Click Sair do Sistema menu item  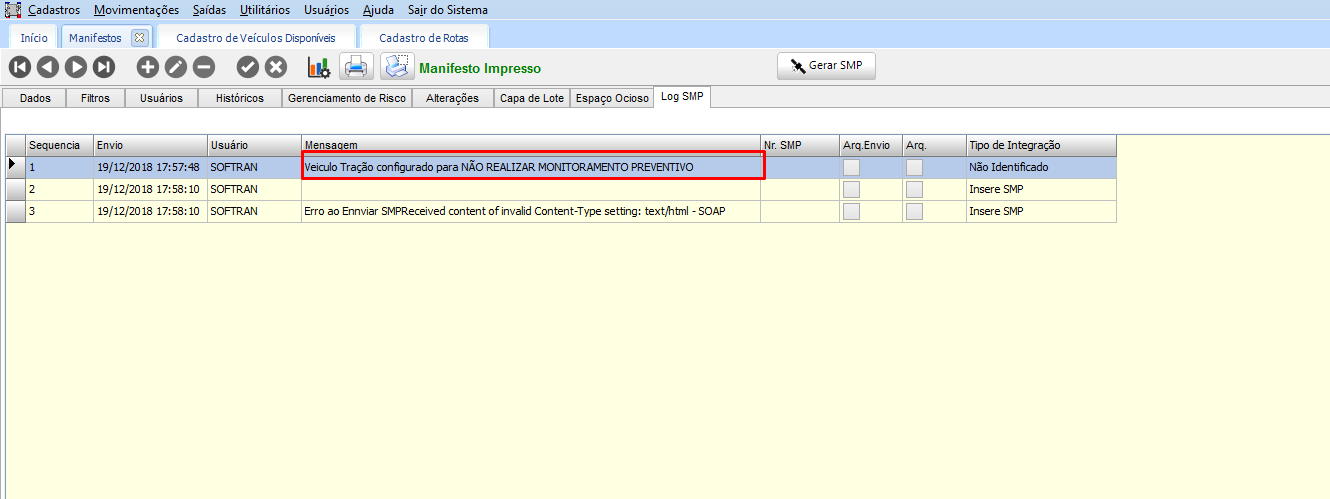coord(448,9)
